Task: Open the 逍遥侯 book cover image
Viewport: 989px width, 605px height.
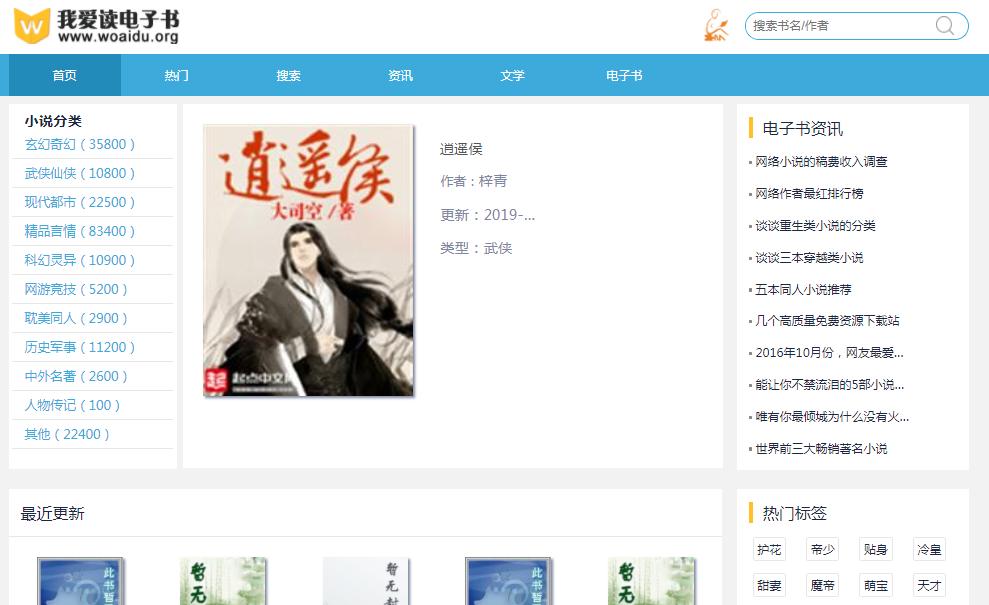Action: pyautogui.click(x=307, y=260)
